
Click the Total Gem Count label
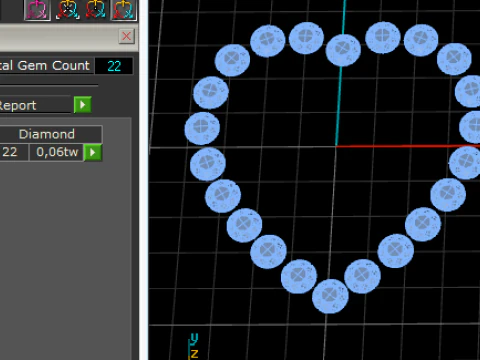45,65
